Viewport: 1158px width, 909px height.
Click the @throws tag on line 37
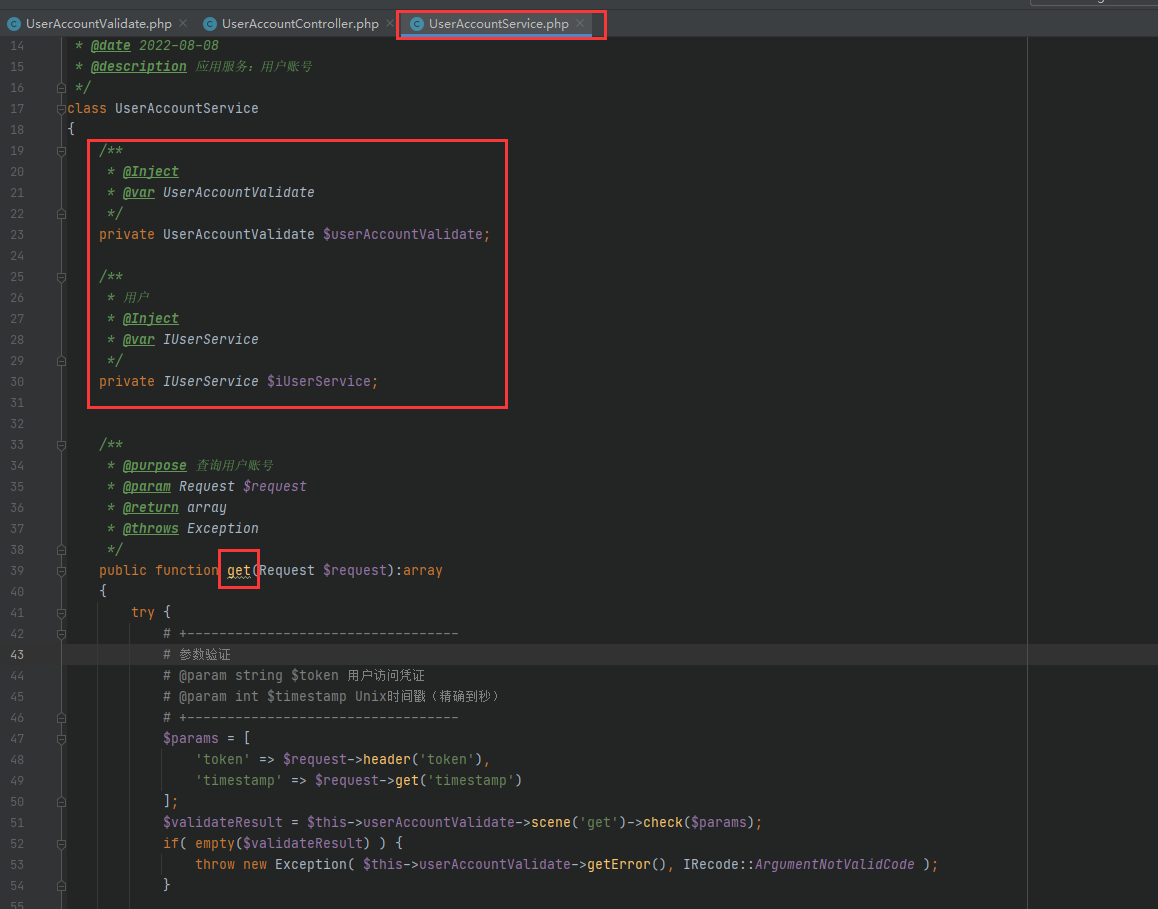[x=151, y=528]
